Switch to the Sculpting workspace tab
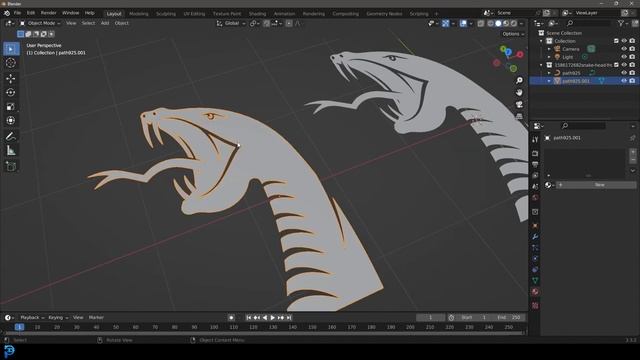640x360 pixels. click(166, 13)
